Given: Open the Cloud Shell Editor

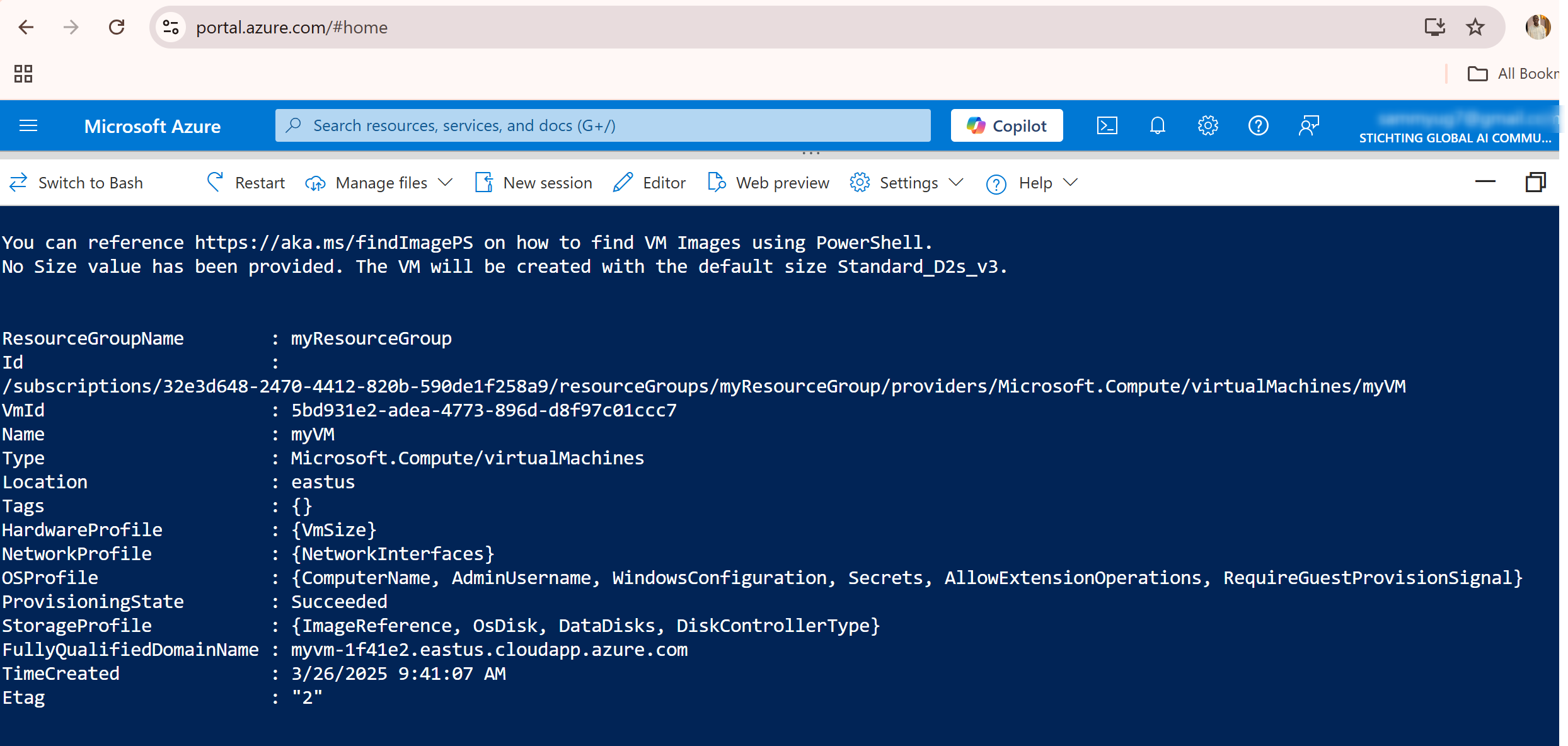Looking at the screenshot, I should [x=649, y=183].
